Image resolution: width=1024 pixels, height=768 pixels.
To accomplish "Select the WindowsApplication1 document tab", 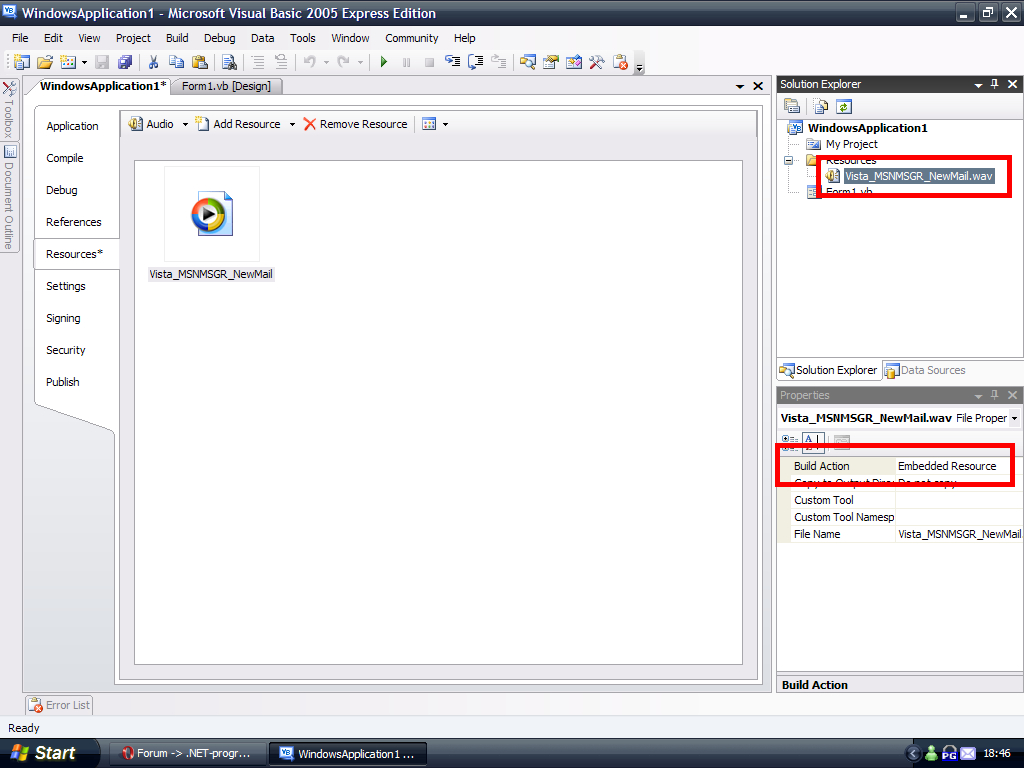I will point(103,86).
